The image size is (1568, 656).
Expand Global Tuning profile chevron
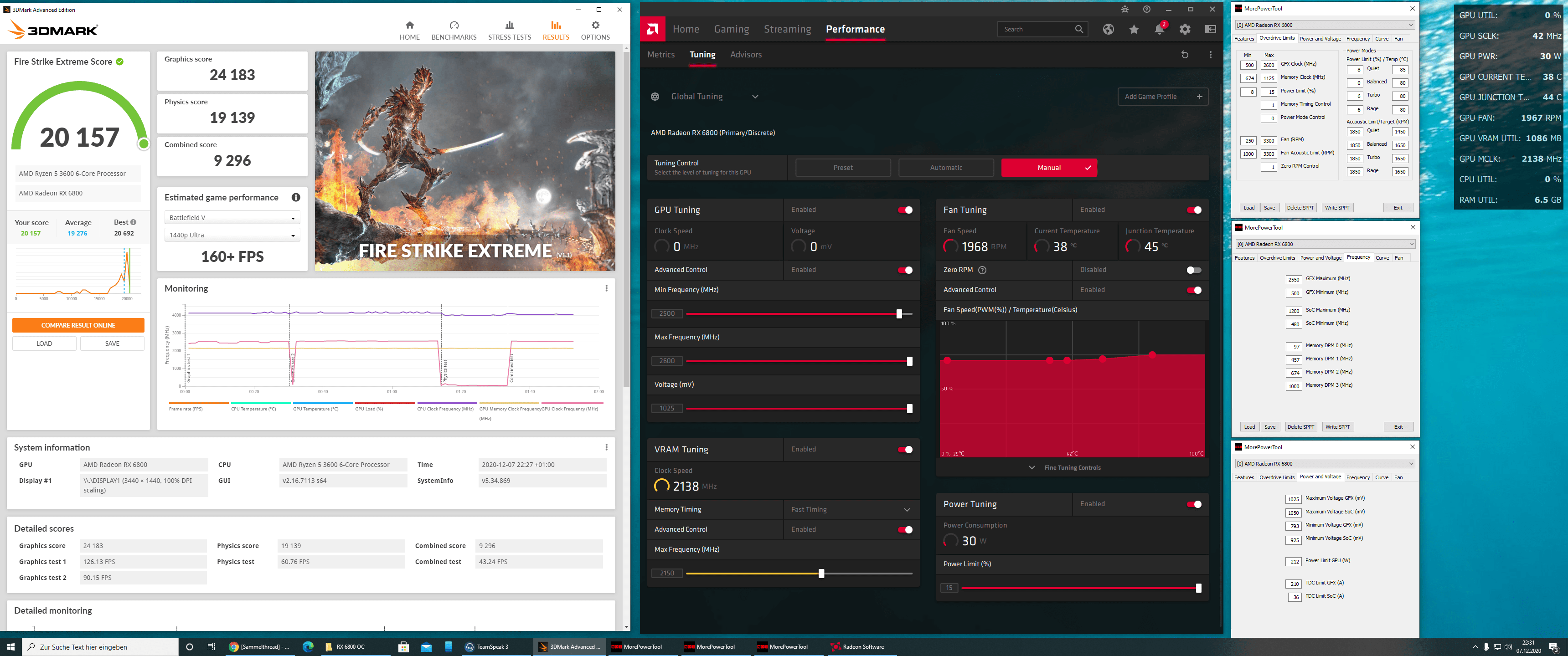pyautogui.click(x=755, y=97)
